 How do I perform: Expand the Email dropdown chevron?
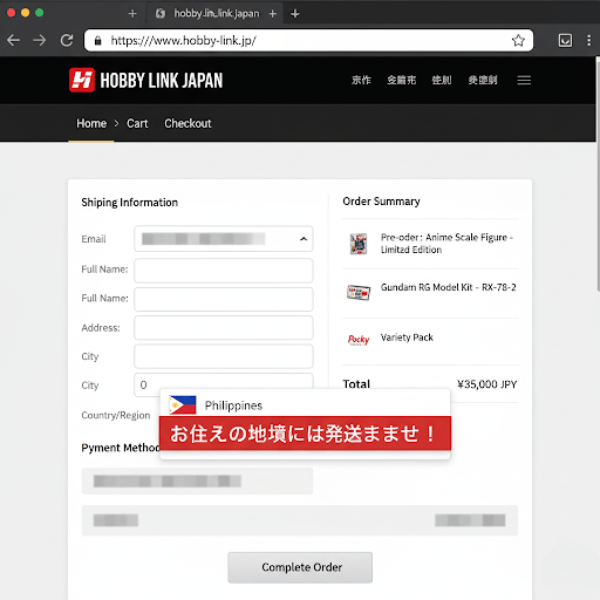pos(303,239)
